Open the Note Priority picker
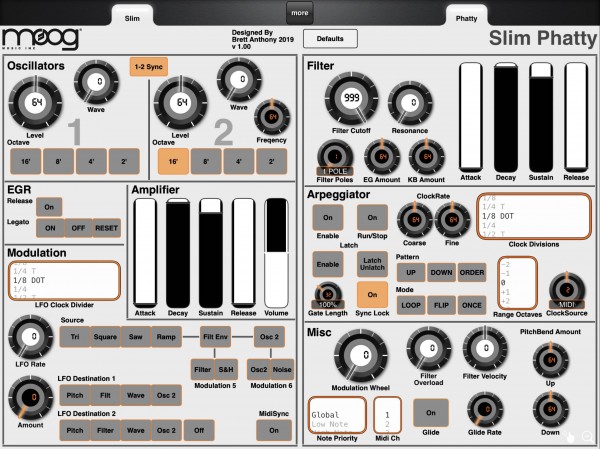The height and width of the screenshot is (449, 600). tap(337, 415)
